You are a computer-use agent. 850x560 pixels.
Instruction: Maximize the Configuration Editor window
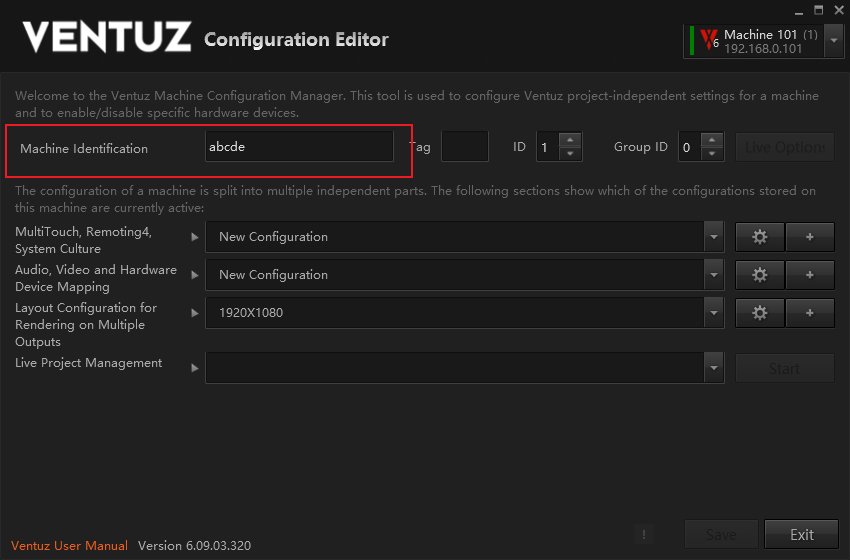[x=819, y=10]
